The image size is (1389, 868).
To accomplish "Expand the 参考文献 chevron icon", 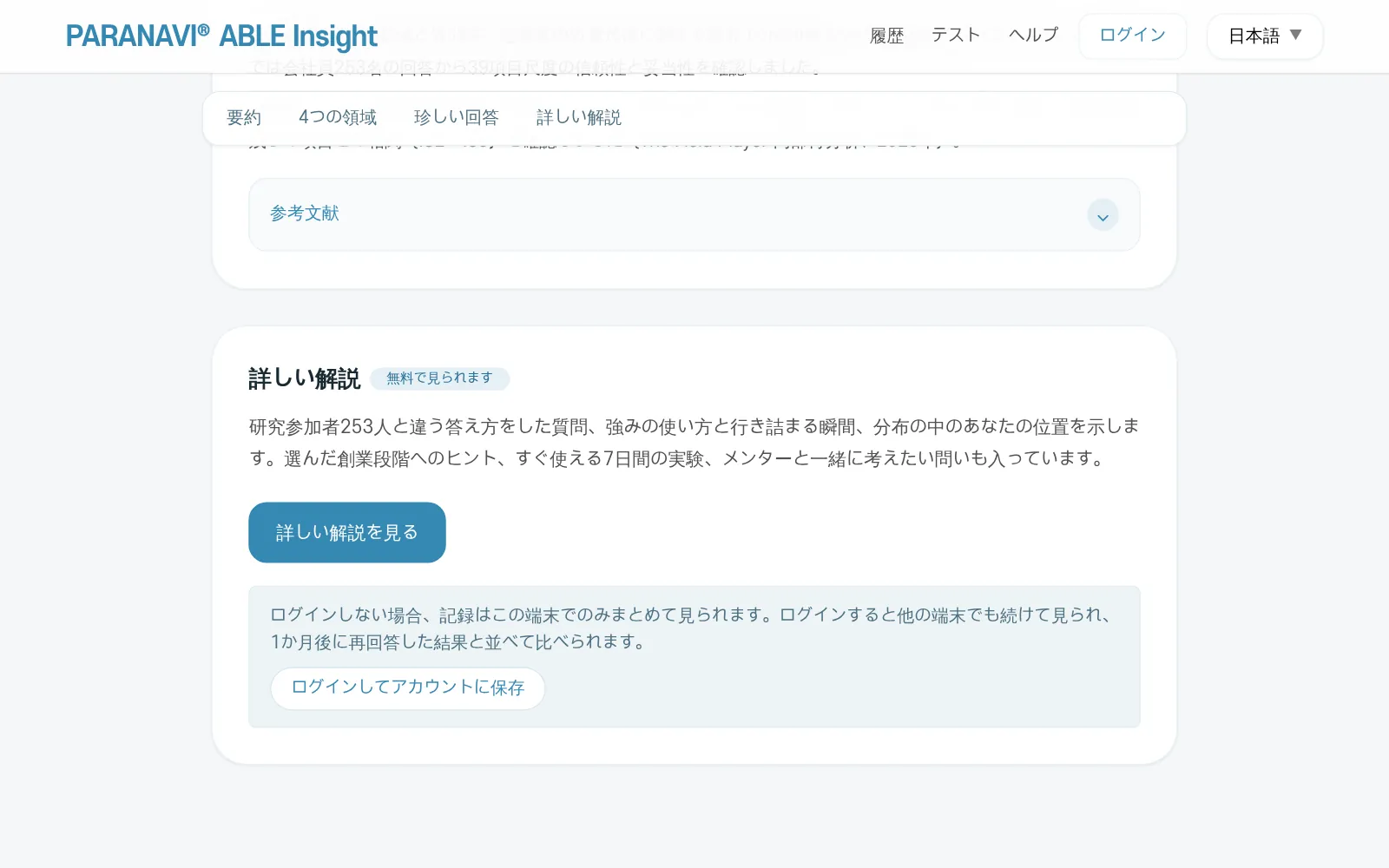I will (1103, 216).
